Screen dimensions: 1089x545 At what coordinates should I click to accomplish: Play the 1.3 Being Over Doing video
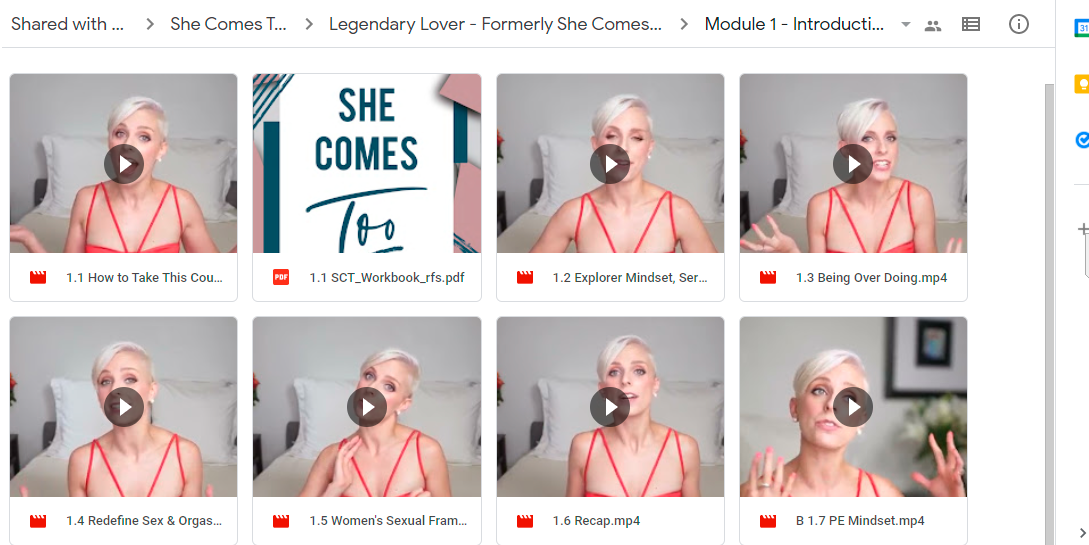pos(853,164)
